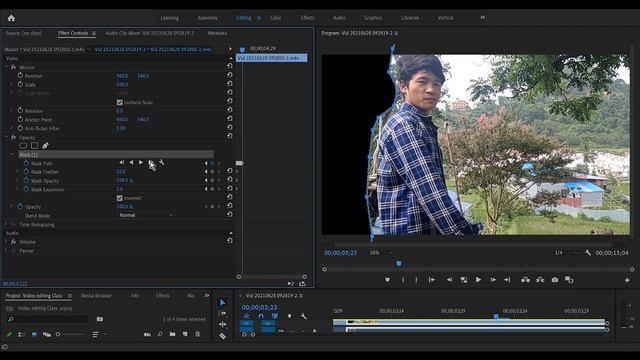The width and height of the screenshot is (640, 360).
Task: Click the Extract button
Action: pos(540,280)
